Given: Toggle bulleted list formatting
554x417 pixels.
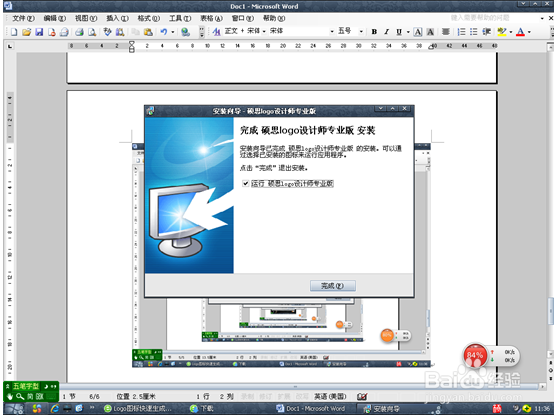Looking at the screenshot, I should click(x=473, y=32).
